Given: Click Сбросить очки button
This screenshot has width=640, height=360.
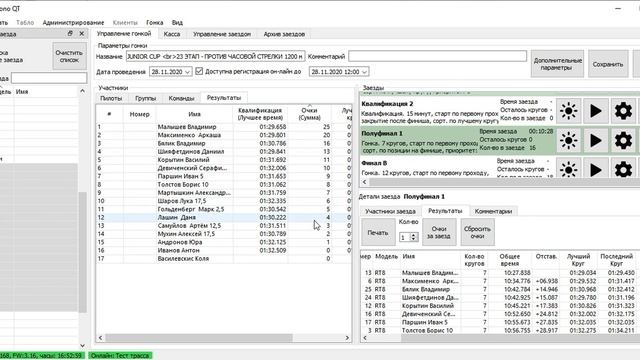Looking at the screenshot, I should [477, 232].
